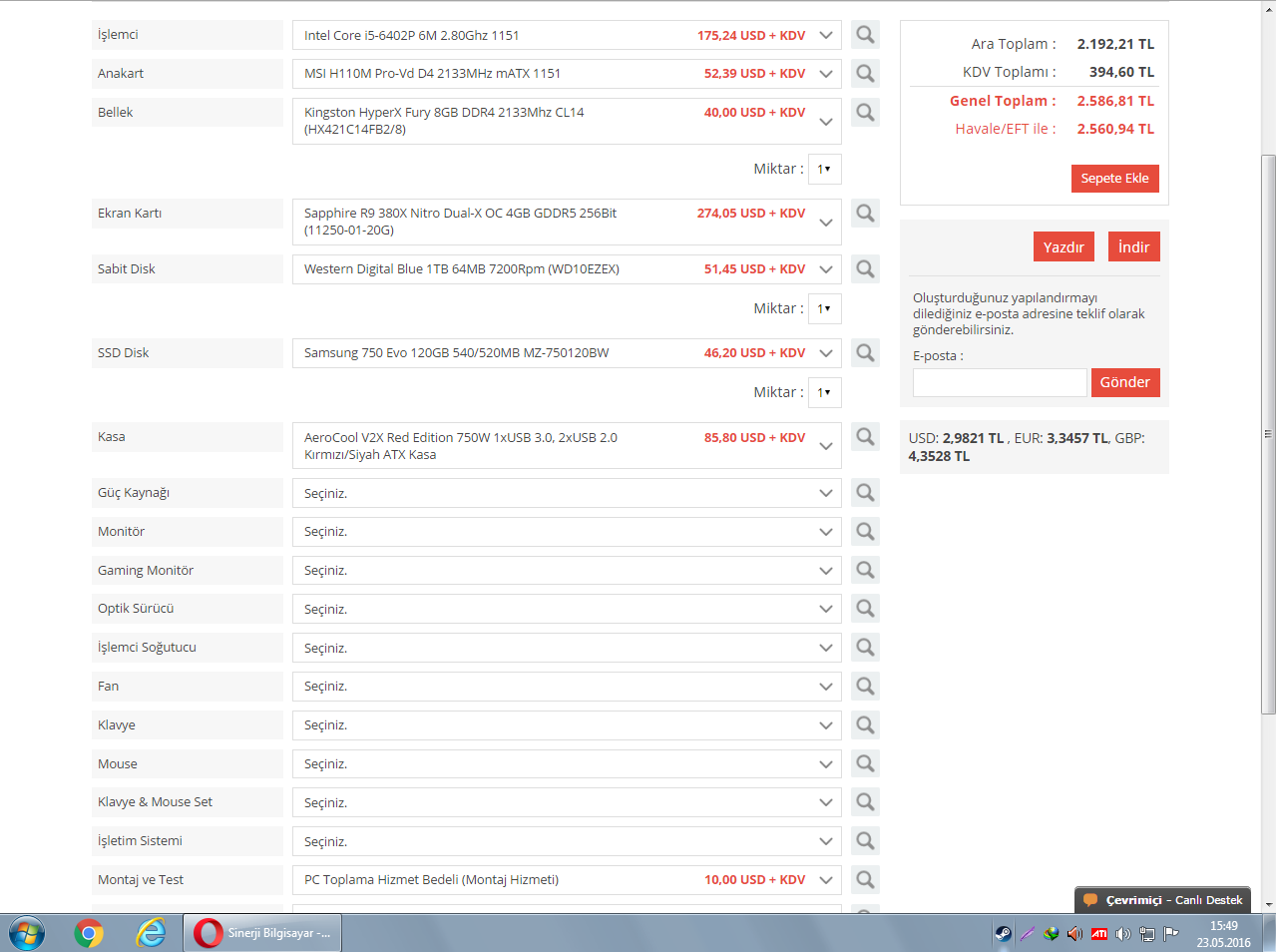The height and width of the screenshot is (952, 1276).
Task: Open İşlemci dropdown with Intel Core i5
Action: [x=567, y=35]
